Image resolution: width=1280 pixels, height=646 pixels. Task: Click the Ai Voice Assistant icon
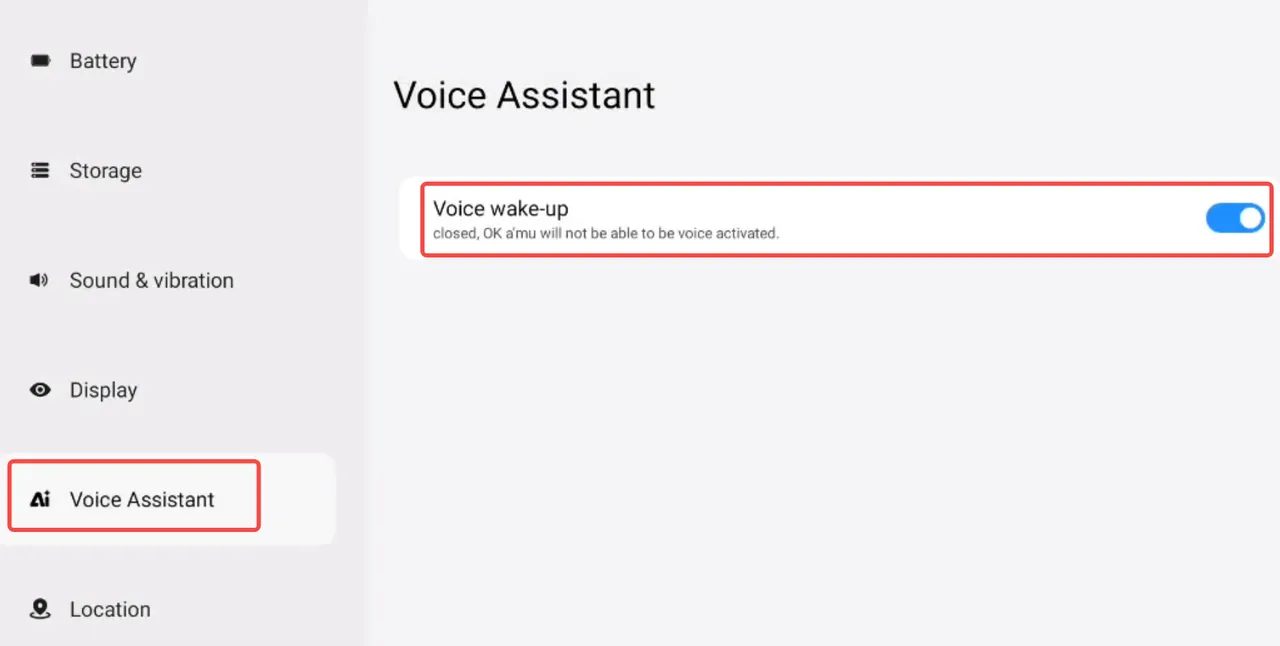point(40,500)
